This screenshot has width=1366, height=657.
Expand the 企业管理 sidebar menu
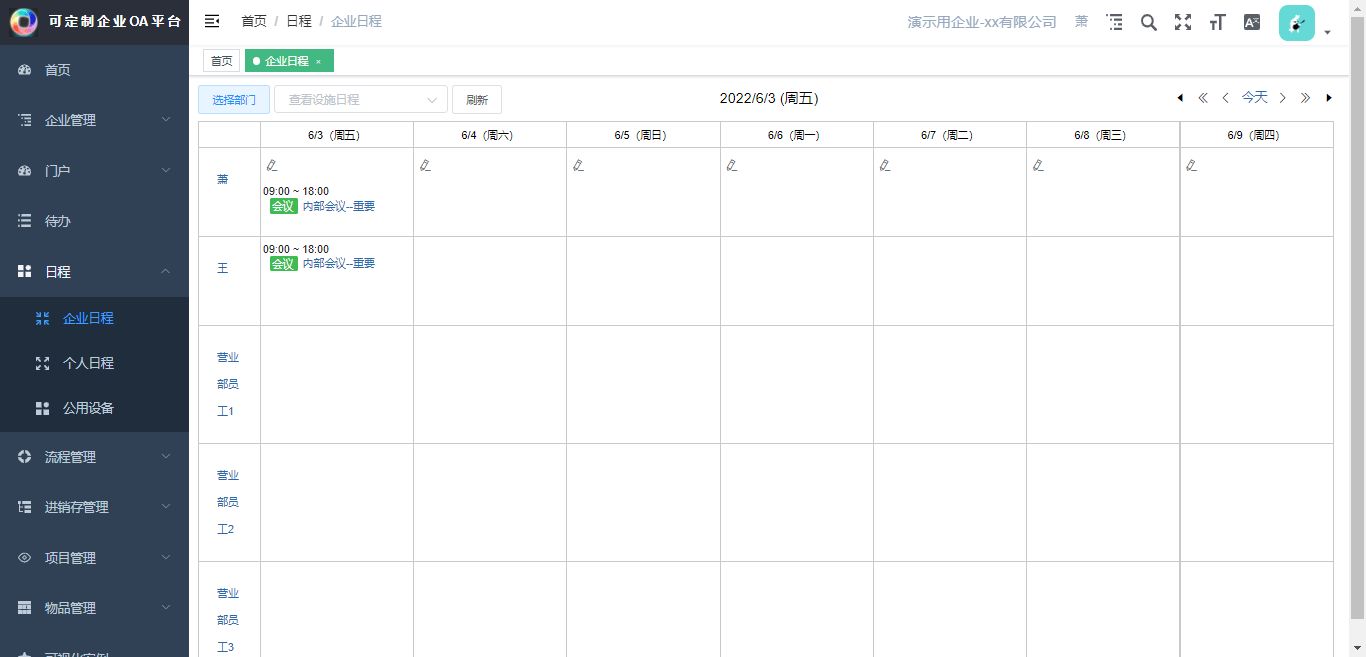point(94,120)
